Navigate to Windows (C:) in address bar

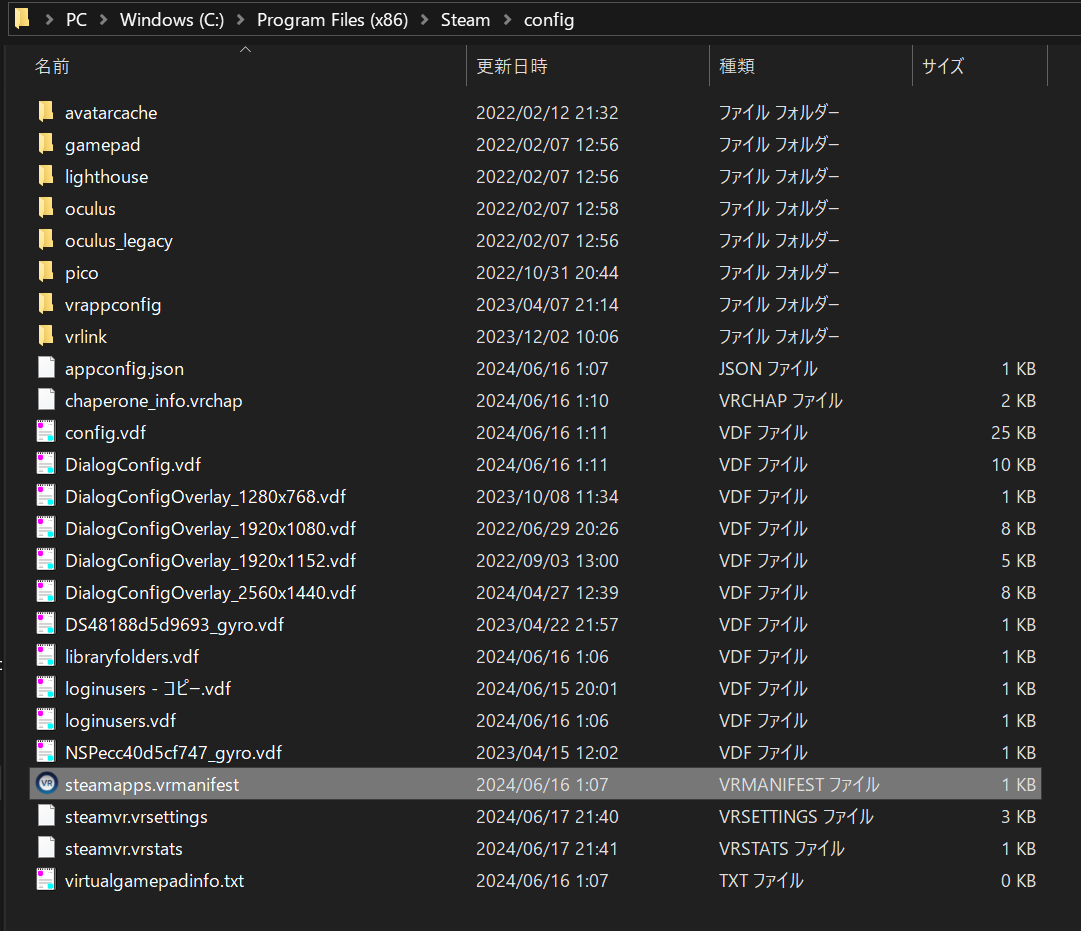pyautogui.click(x=172, y=20)
